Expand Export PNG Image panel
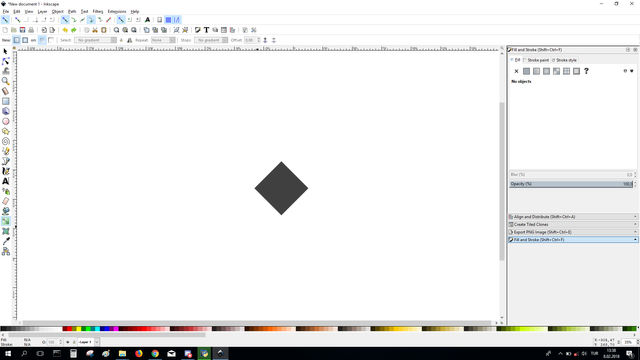 (573, 232)
